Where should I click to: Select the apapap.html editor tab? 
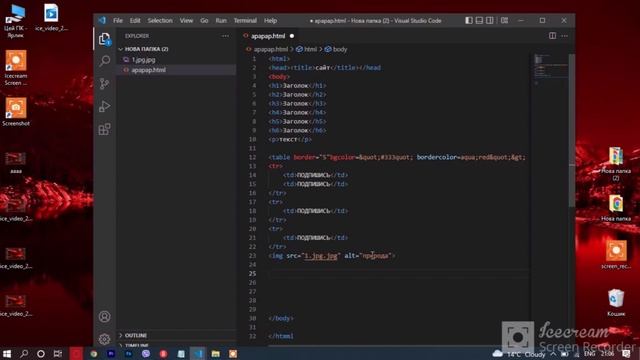268,36
